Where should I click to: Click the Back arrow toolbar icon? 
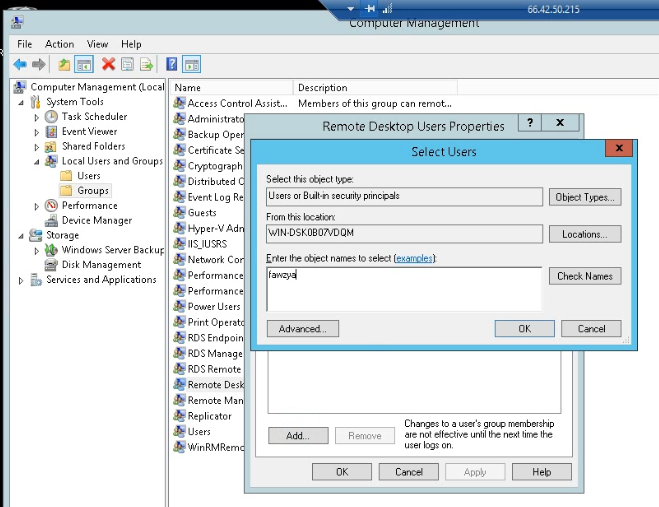(x=19, y=64)
